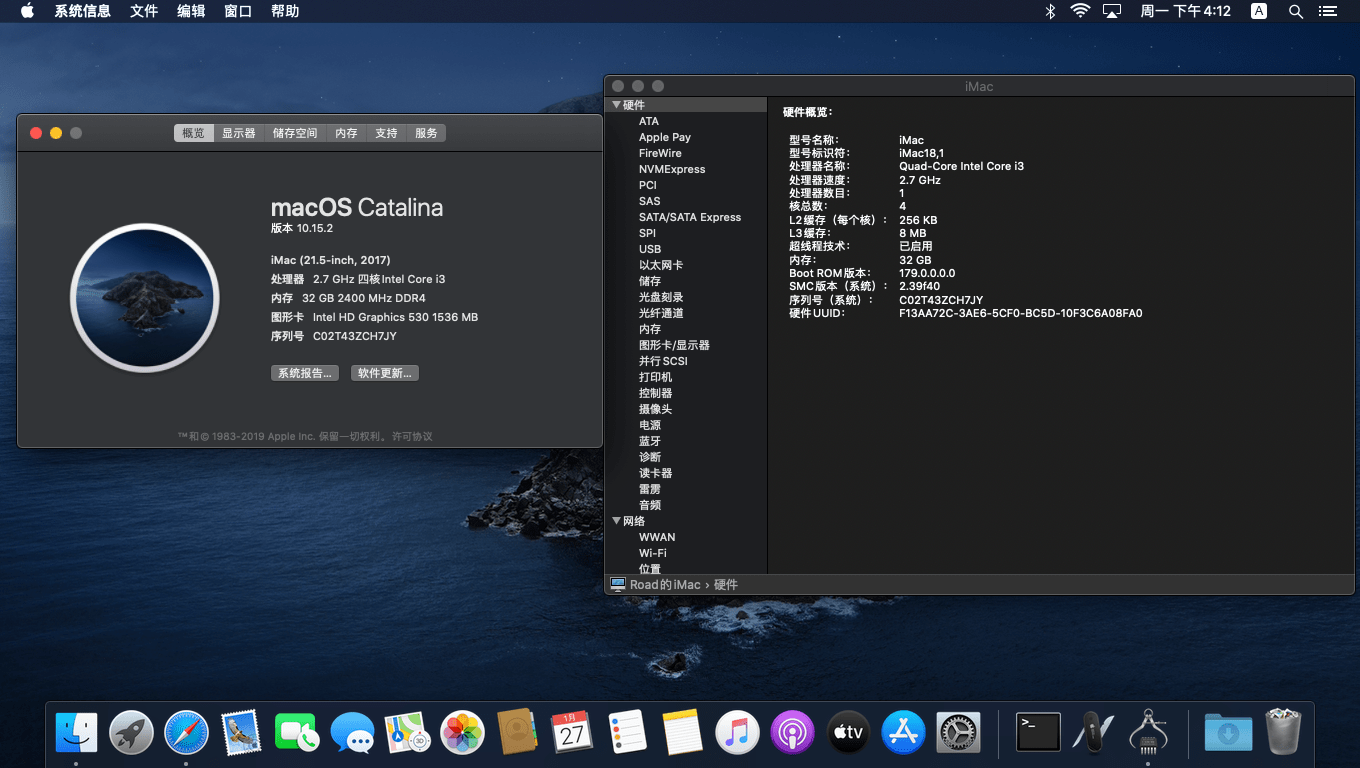Switch to the 显示器 tab

(239, 133)
